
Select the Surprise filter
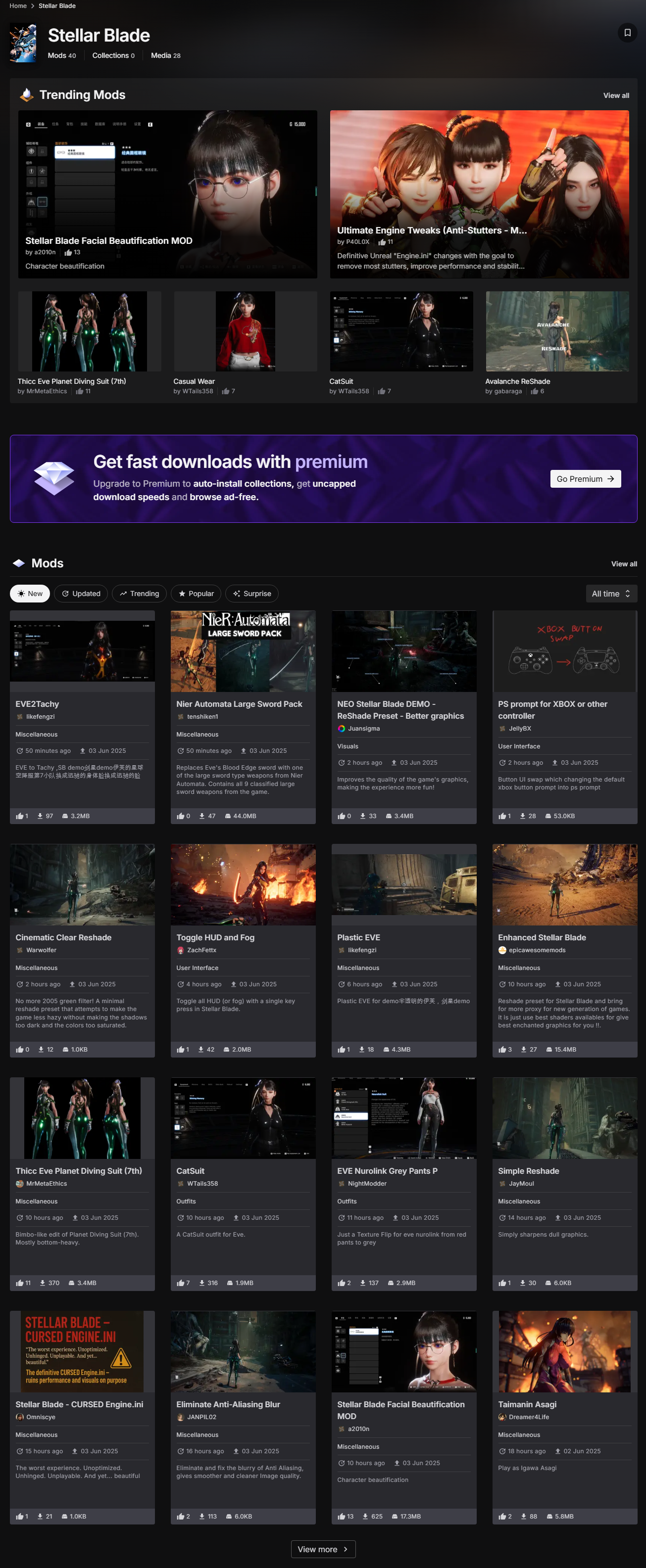[251, 594]
